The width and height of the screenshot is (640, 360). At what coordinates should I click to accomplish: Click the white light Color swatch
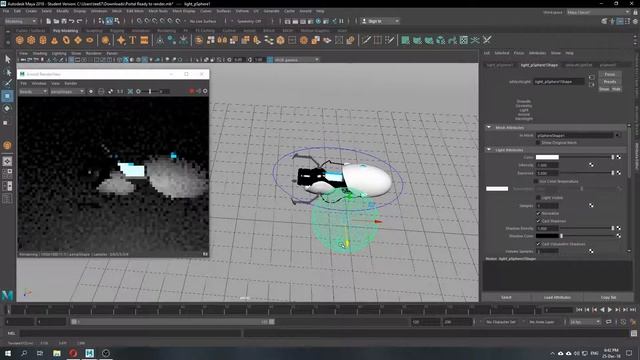(547, 157)
